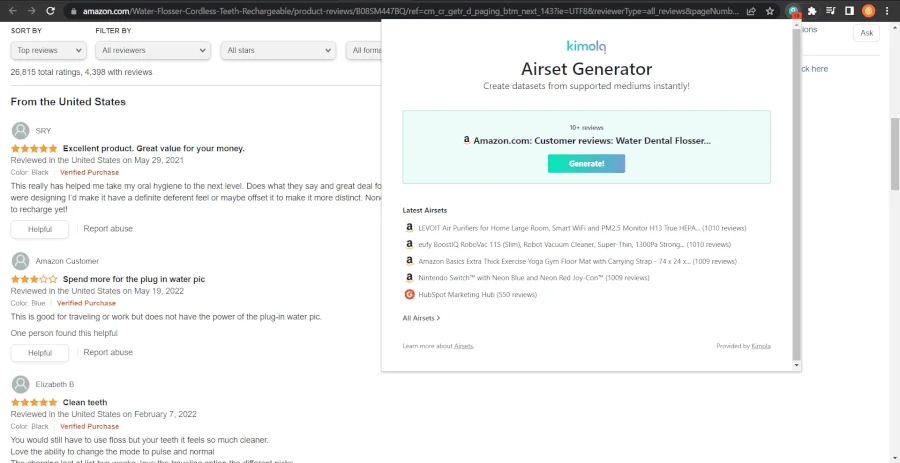Viewport: 900px width, 463px height.
Task: Open the Nintendo Switch airset
Action: coord(534,278)
